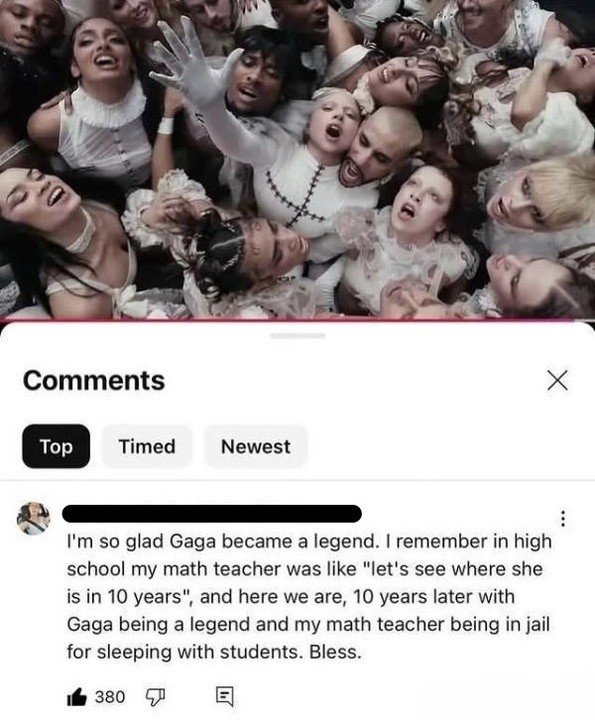Like the comment with thumbs-up icon
Screen dimensions: 595x720
click(x=77, y=697)
